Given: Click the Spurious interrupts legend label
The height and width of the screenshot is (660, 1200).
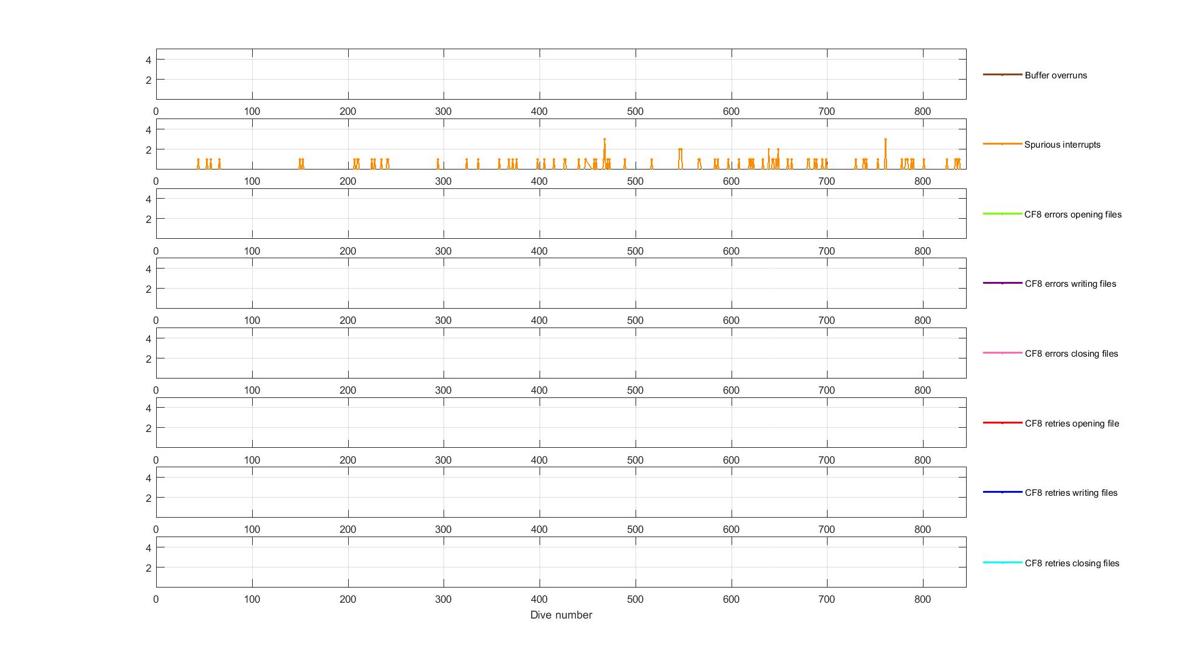Looking at the screenshot, I should point(1062,144).
